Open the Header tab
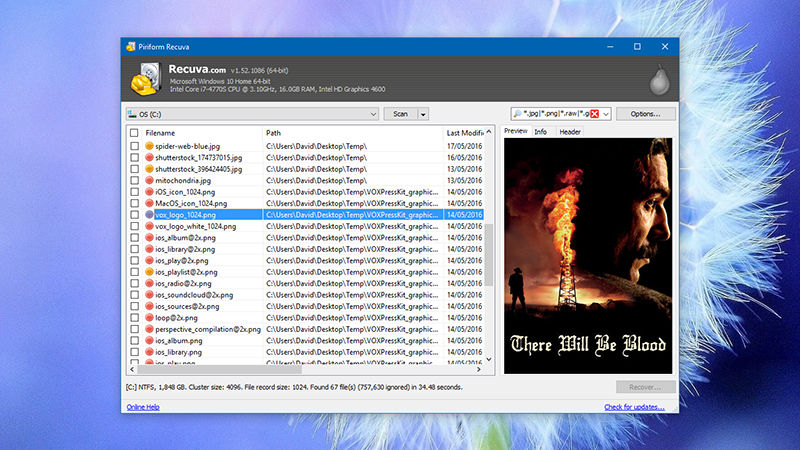The height and width of the screenshot is (450, 800). point(570,132)
